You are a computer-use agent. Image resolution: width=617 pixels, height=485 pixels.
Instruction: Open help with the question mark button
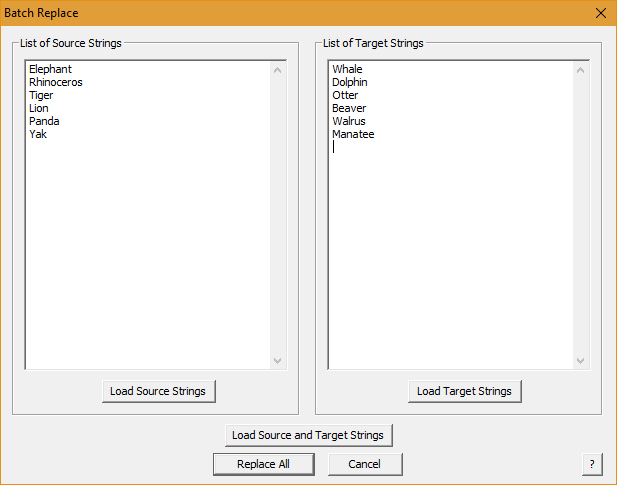tap(592, 464)
